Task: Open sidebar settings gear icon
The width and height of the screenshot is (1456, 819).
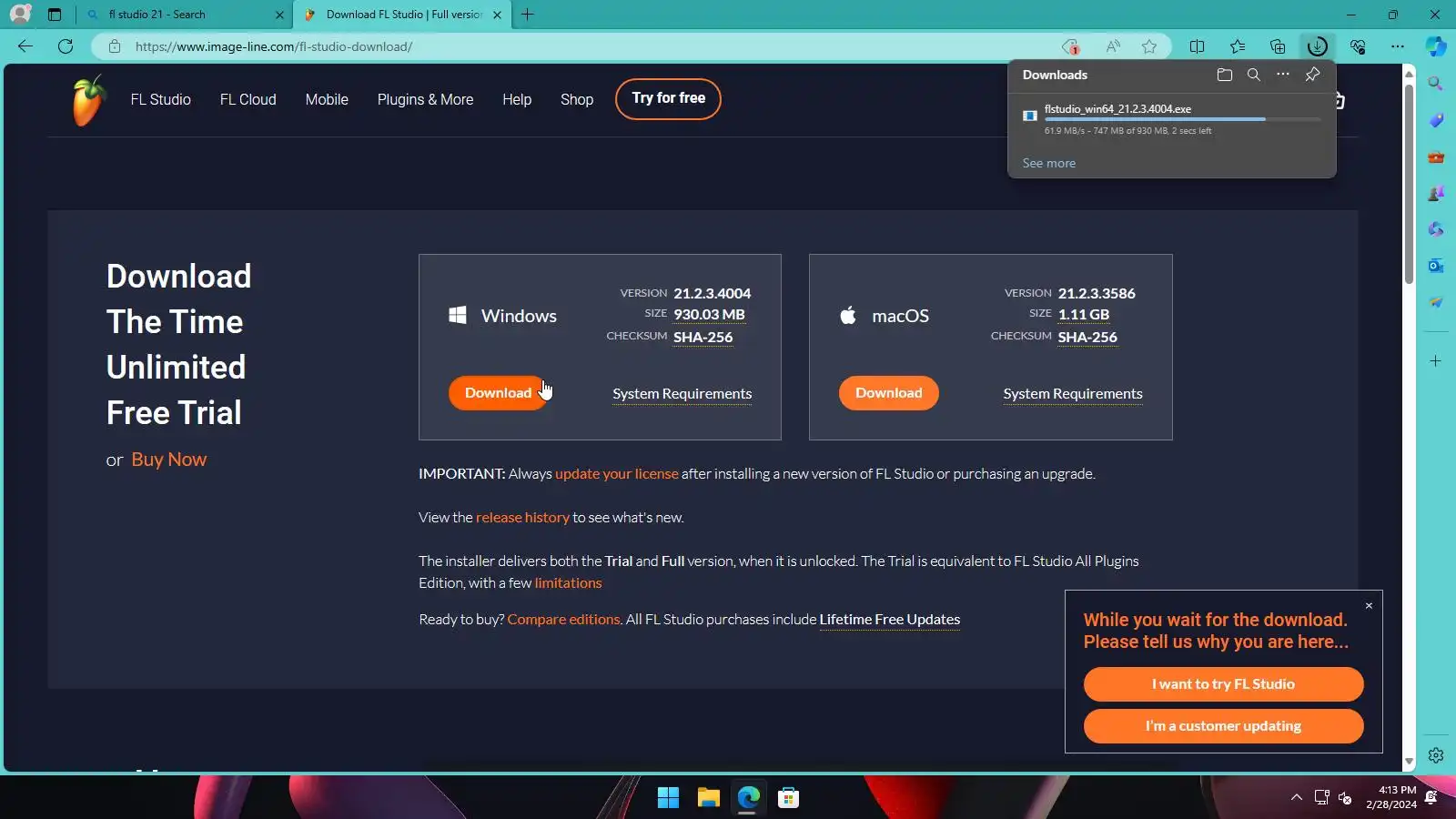Action: [1436, 755]
